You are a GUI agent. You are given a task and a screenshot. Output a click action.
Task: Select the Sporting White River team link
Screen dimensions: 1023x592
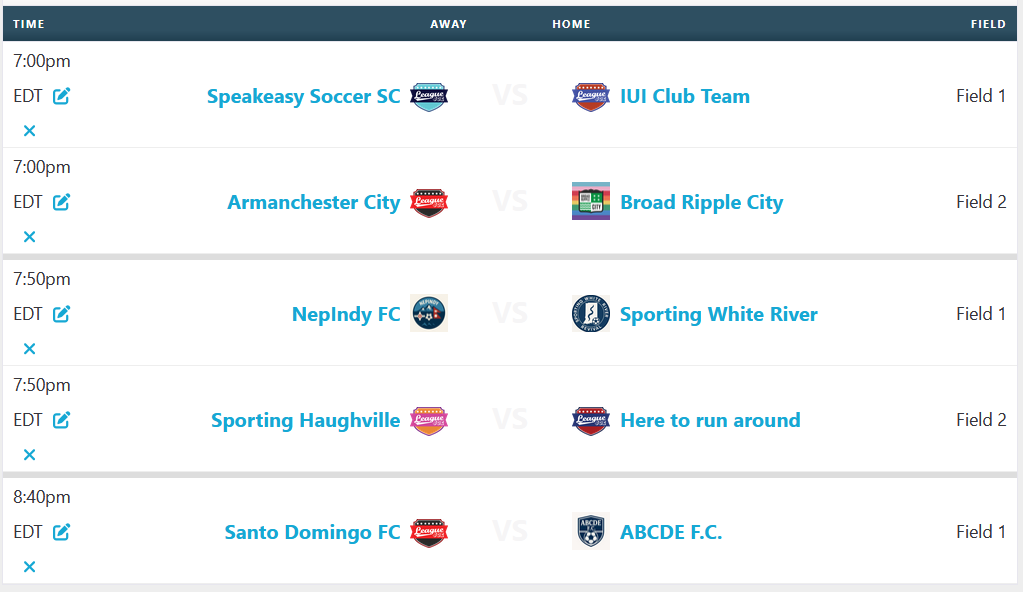coord(718,314)
